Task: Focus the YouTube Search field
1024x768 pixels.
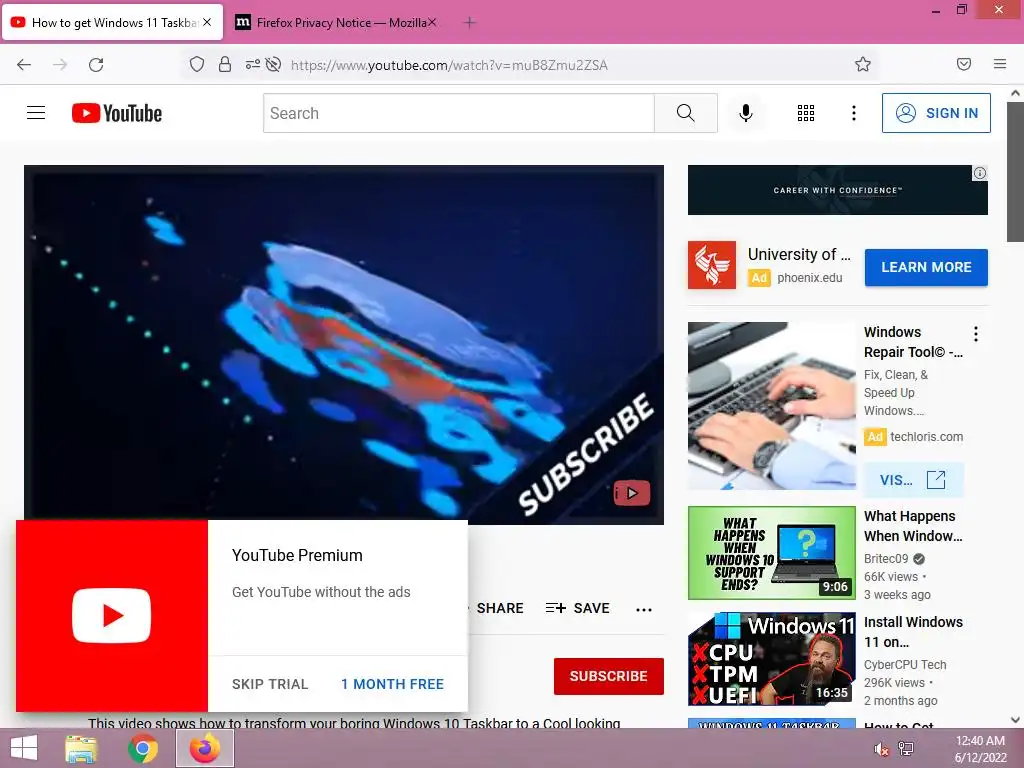Action: [458, 113]
